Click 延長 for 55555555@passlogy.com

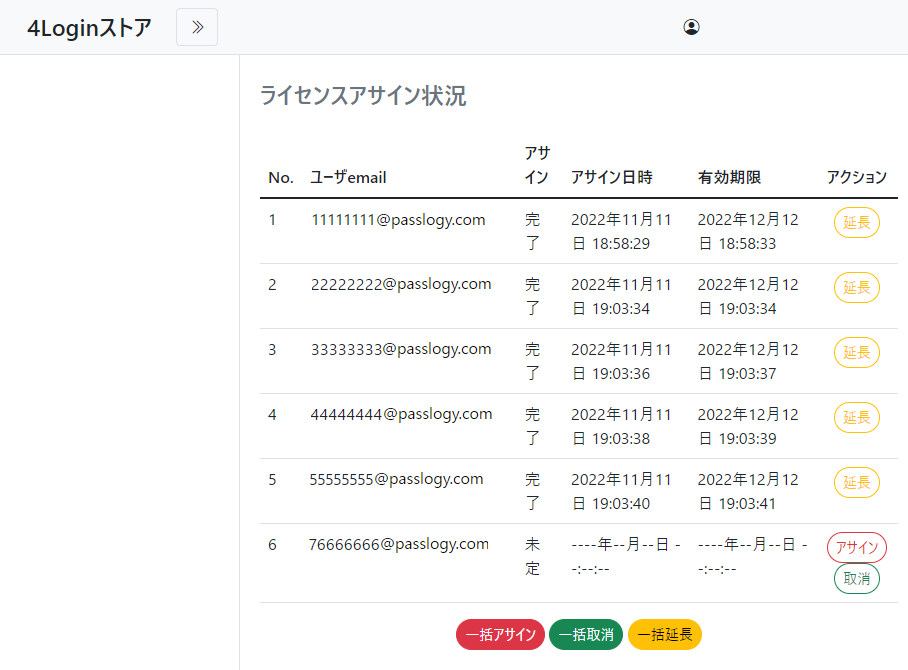tap(856, 482)
